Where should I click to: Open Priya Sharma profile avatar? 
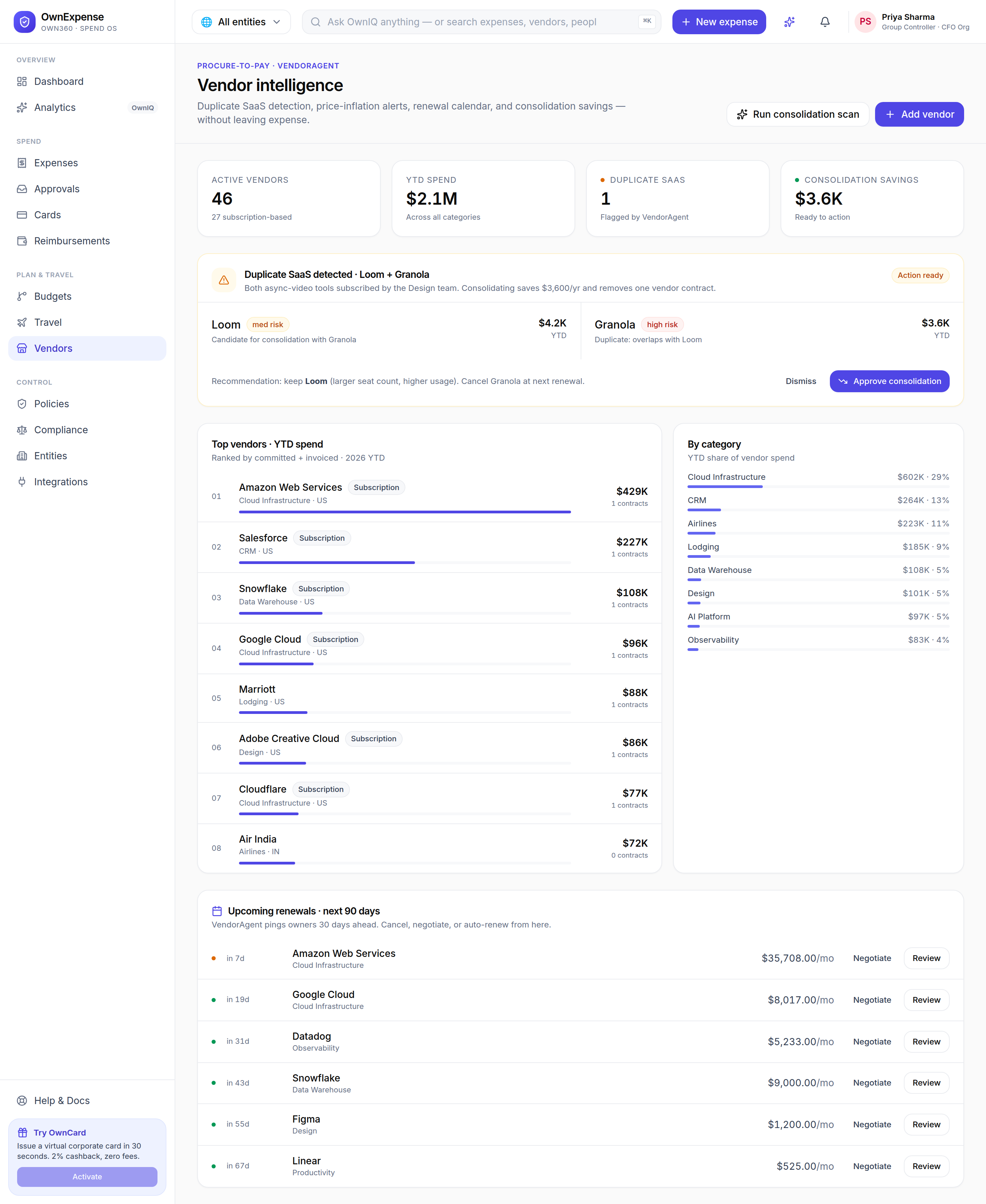click(x=865, y=22)
